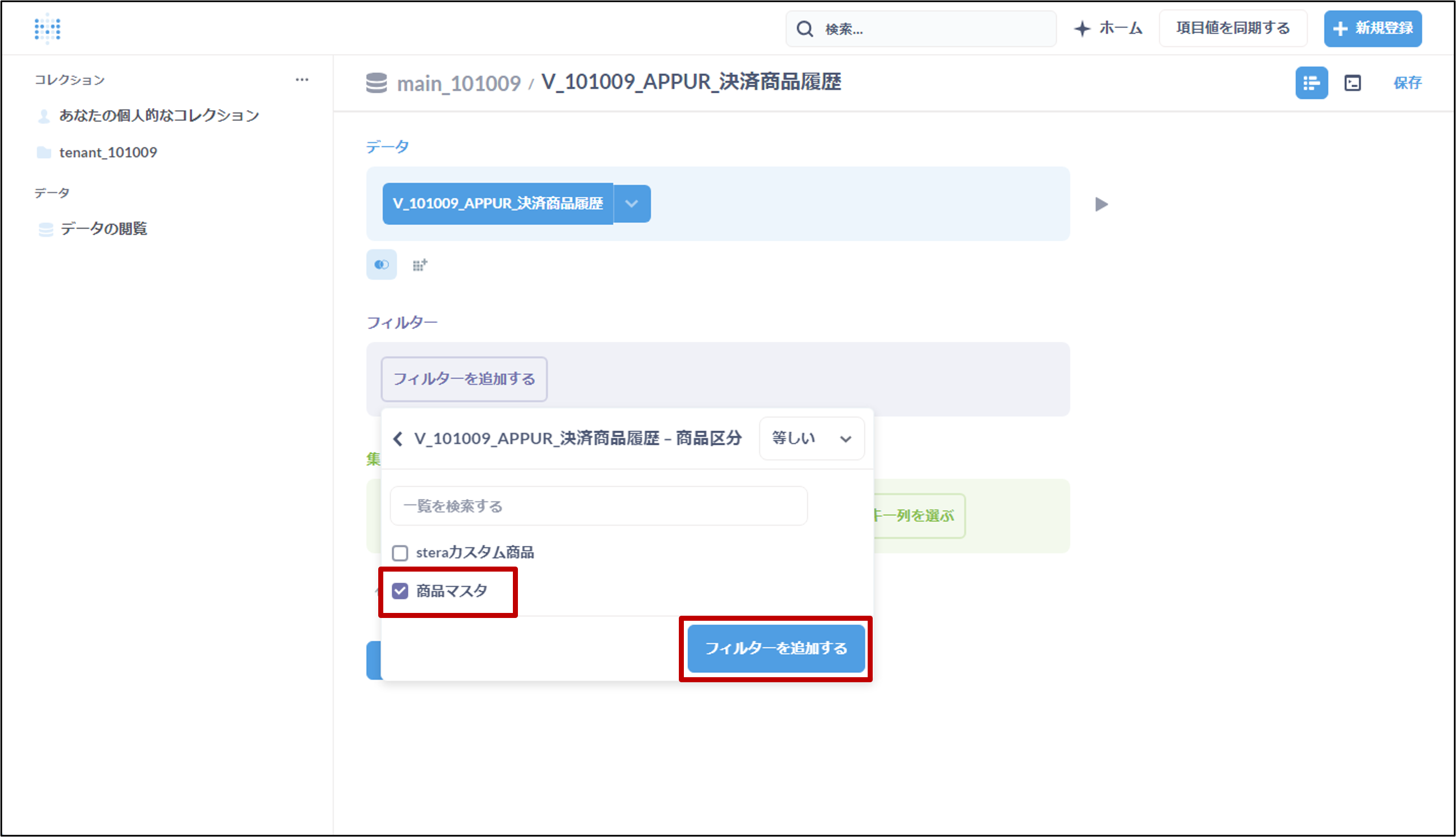Switch to the notebook editor view icon
Screen dimensions: 1456x837
tap(1311, 83)
